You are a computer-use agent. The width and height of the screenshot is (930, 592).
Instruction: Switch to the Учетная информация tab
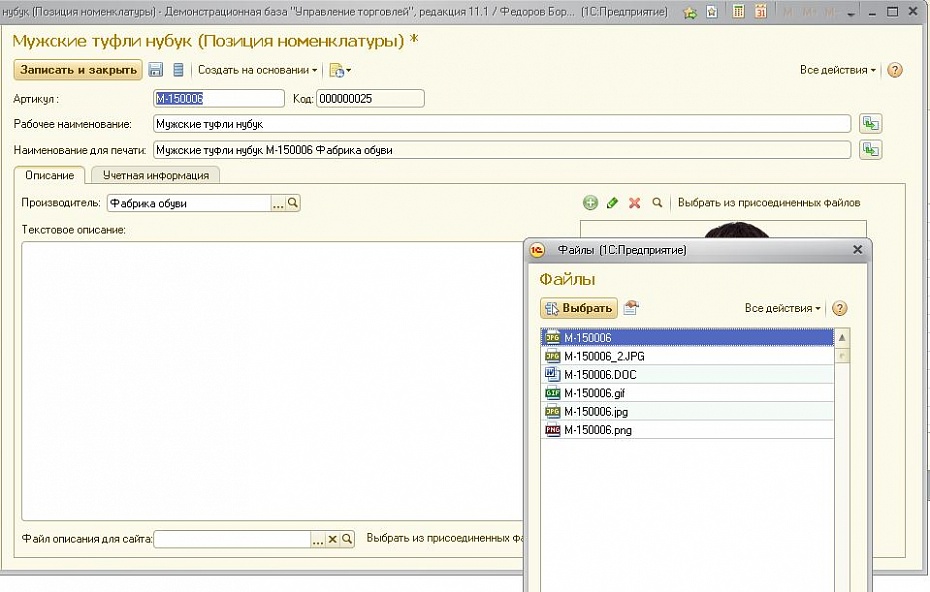tap(155, 175)
